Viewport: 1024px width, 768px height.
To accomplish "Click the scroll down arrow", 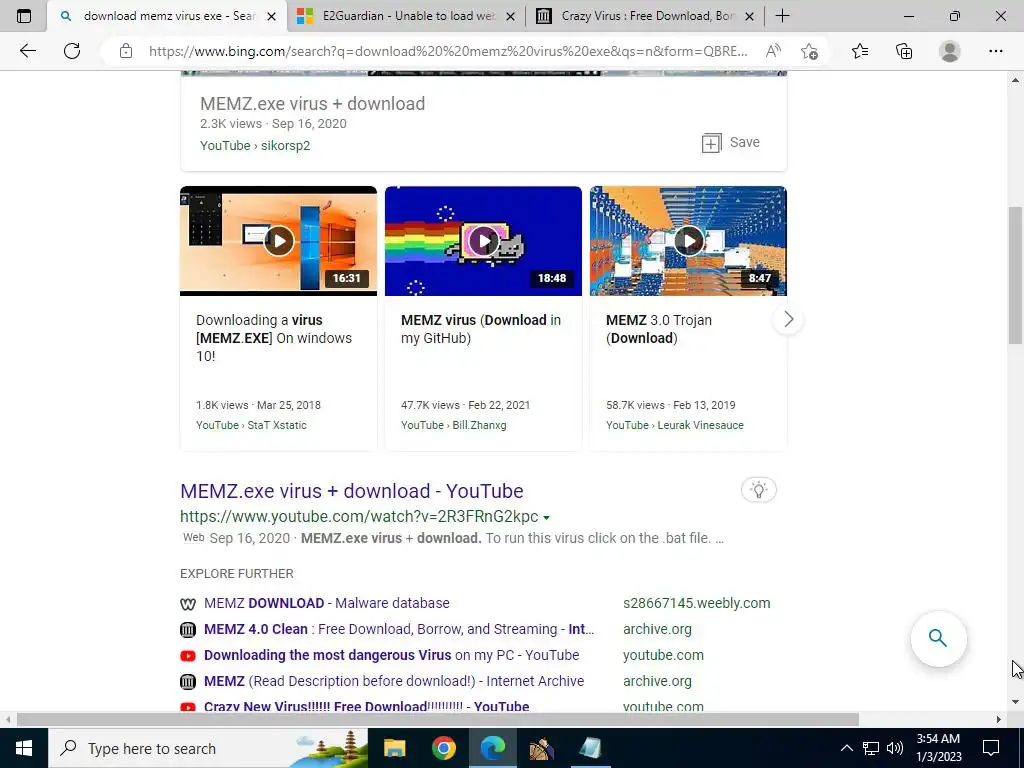I will tap(1016, 703).
